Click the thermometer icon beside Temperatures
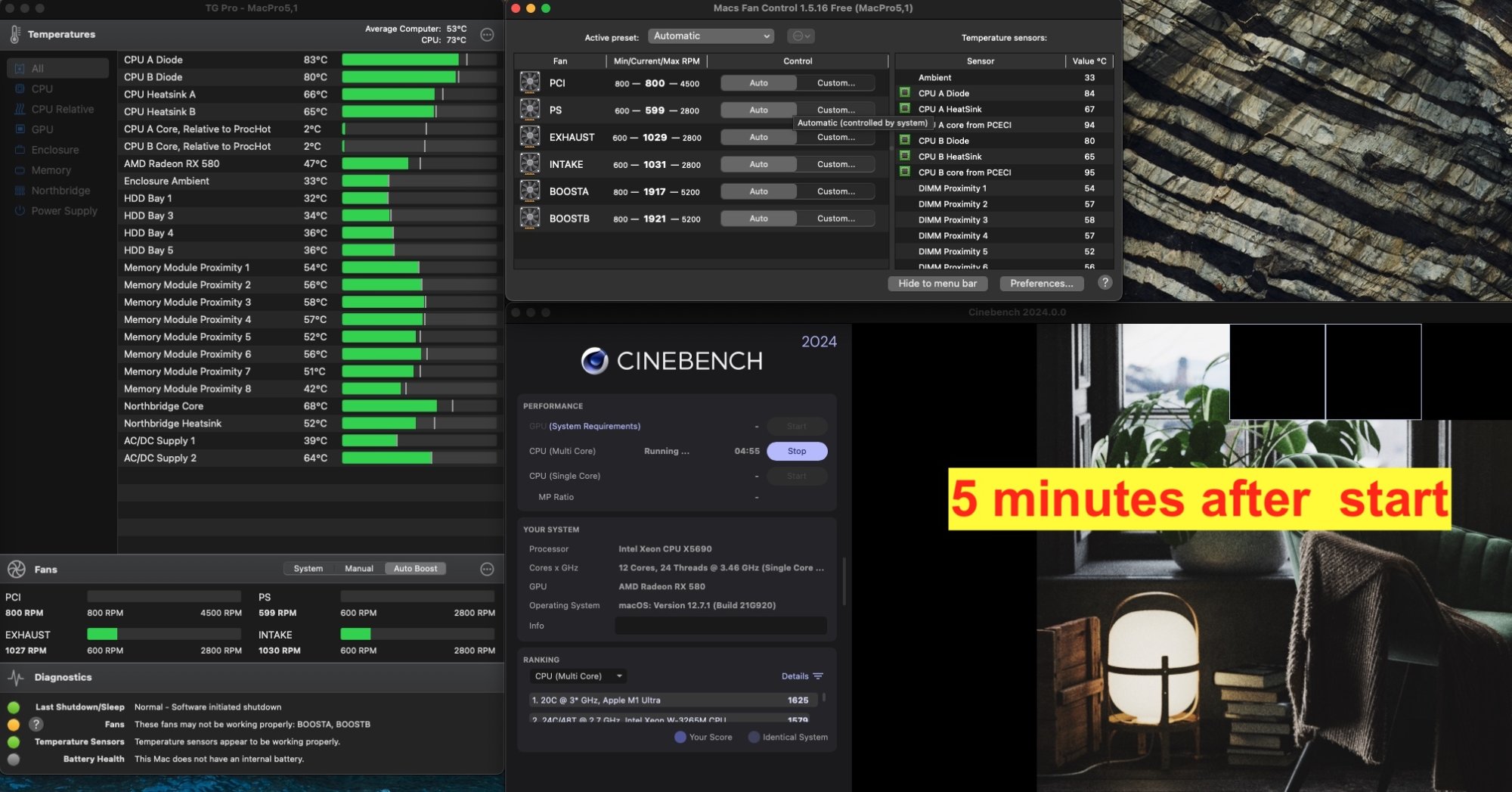The width and height of the screenshot is (1512, 792). pos(14,35)
